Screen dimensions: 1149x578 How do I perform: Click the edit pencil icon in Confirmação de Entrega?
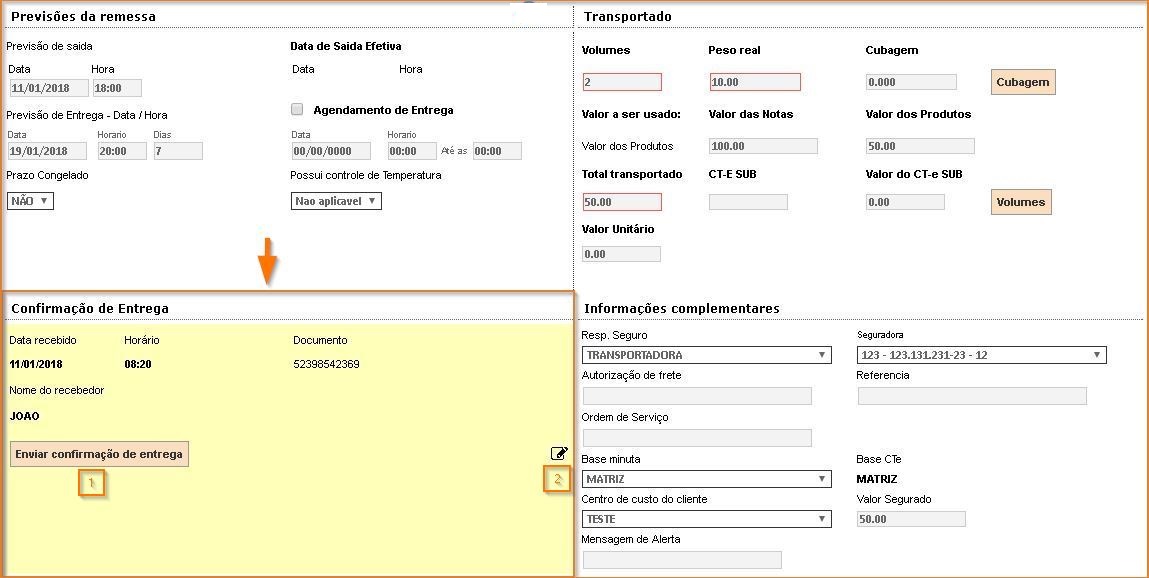559,453
